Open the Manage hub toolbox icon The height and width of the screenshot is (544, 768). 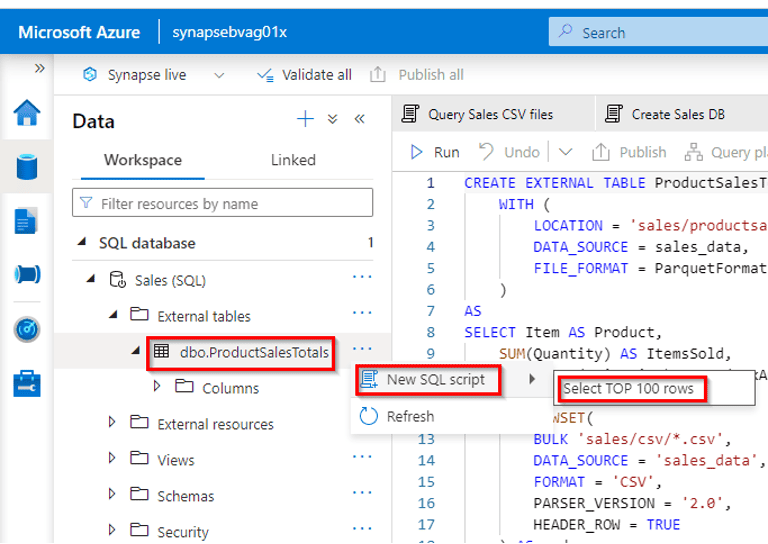(27, 383)
